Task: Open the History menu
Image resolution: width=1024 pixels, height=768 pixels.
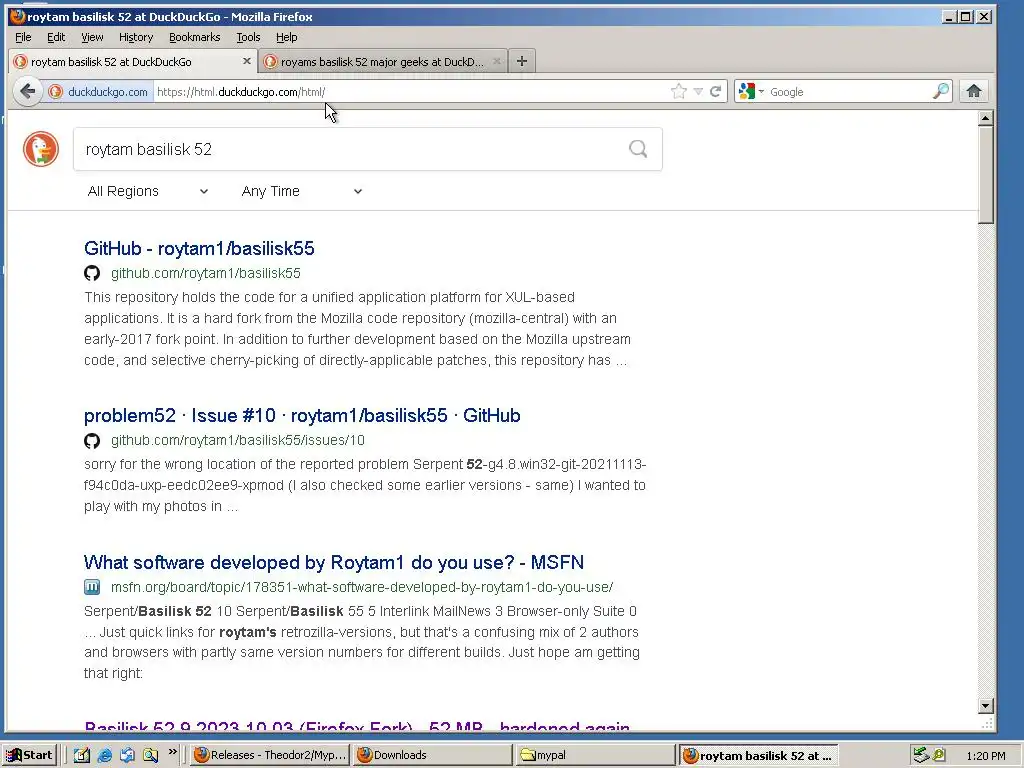Action: coord(136,37)
